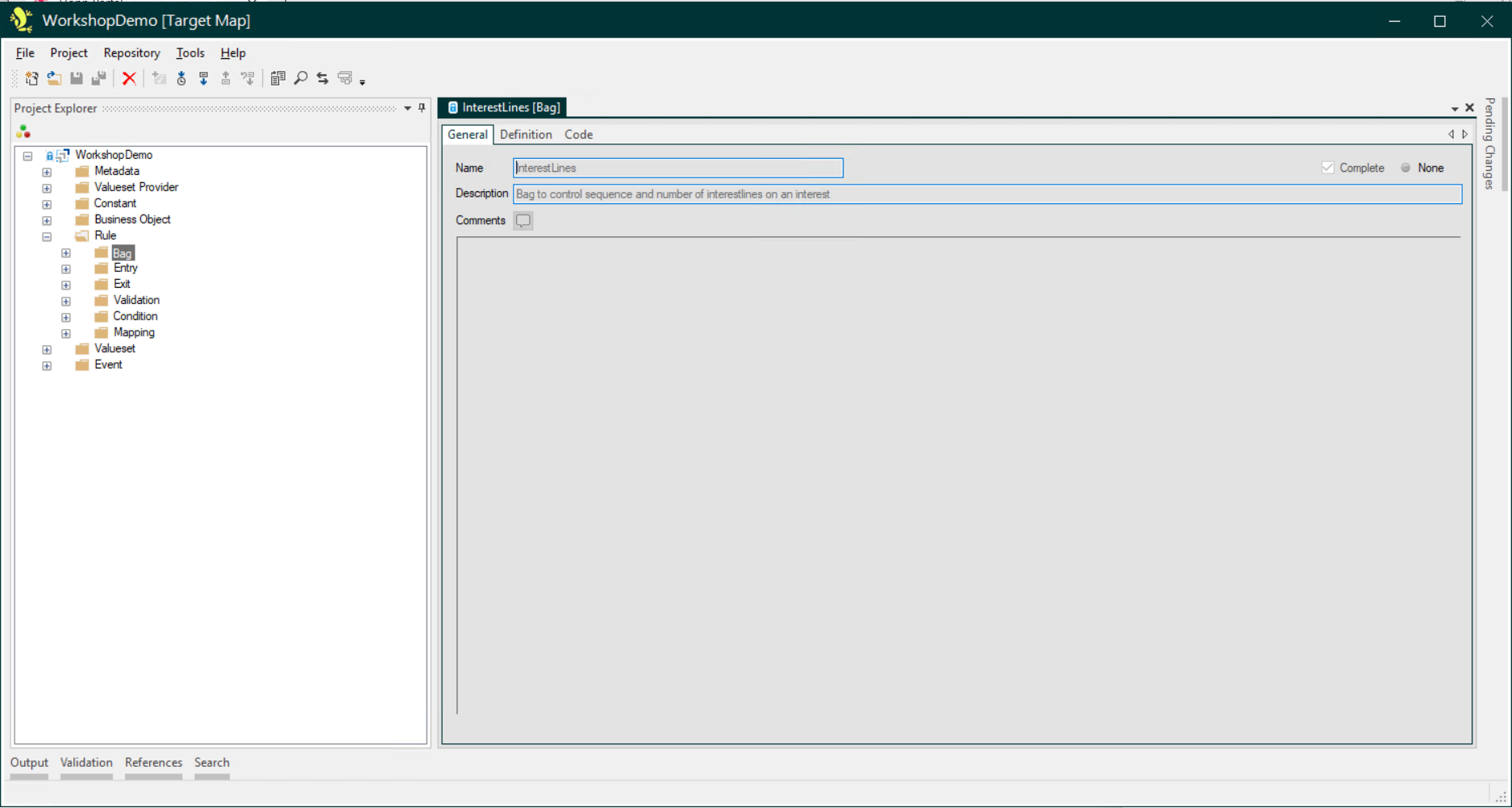Click the Description input field
Screen dimensions: 1512x808
pos(987,194)
